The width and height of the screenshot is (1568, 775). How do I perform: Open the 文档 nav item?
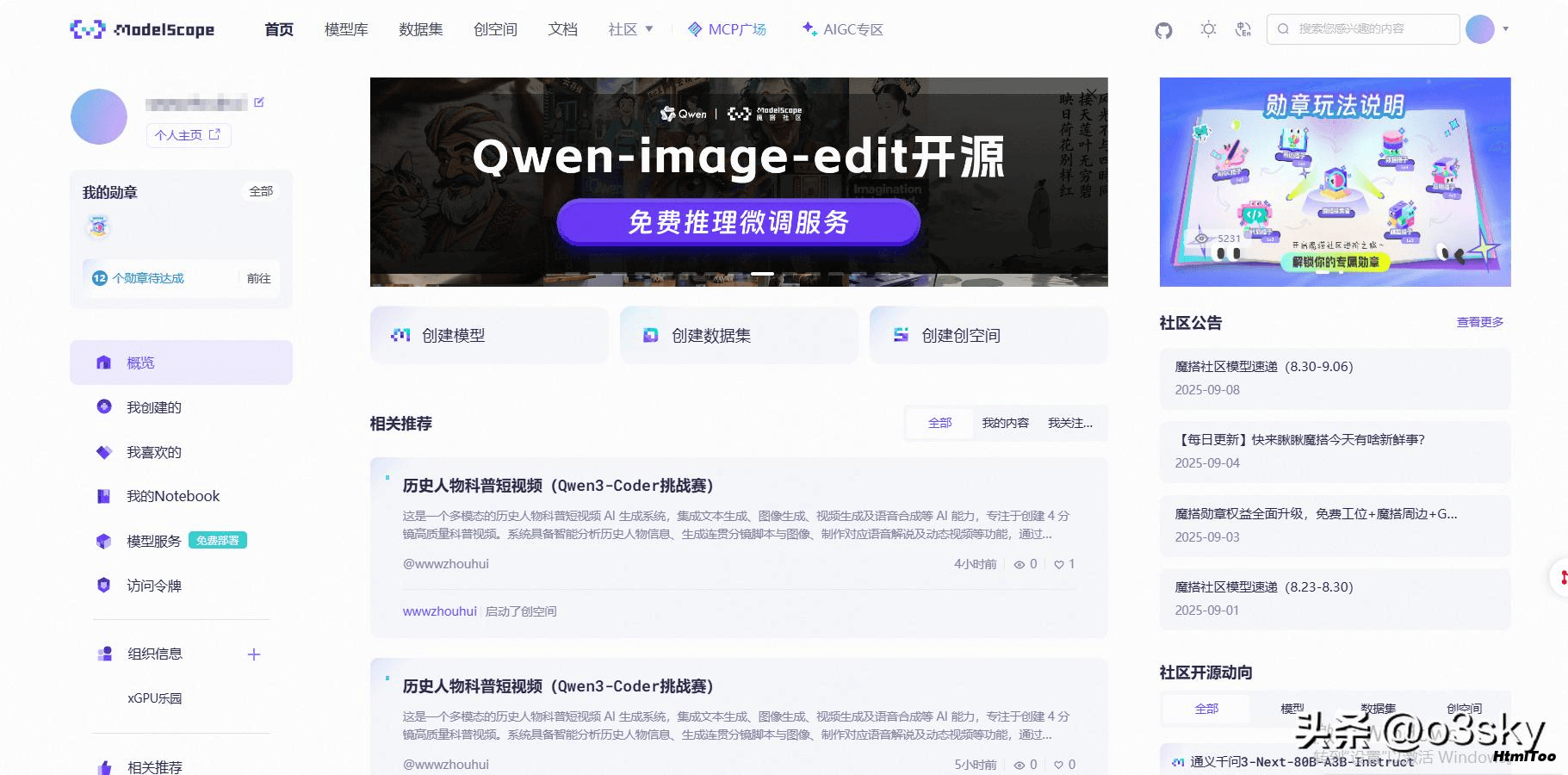coord(562,29)
